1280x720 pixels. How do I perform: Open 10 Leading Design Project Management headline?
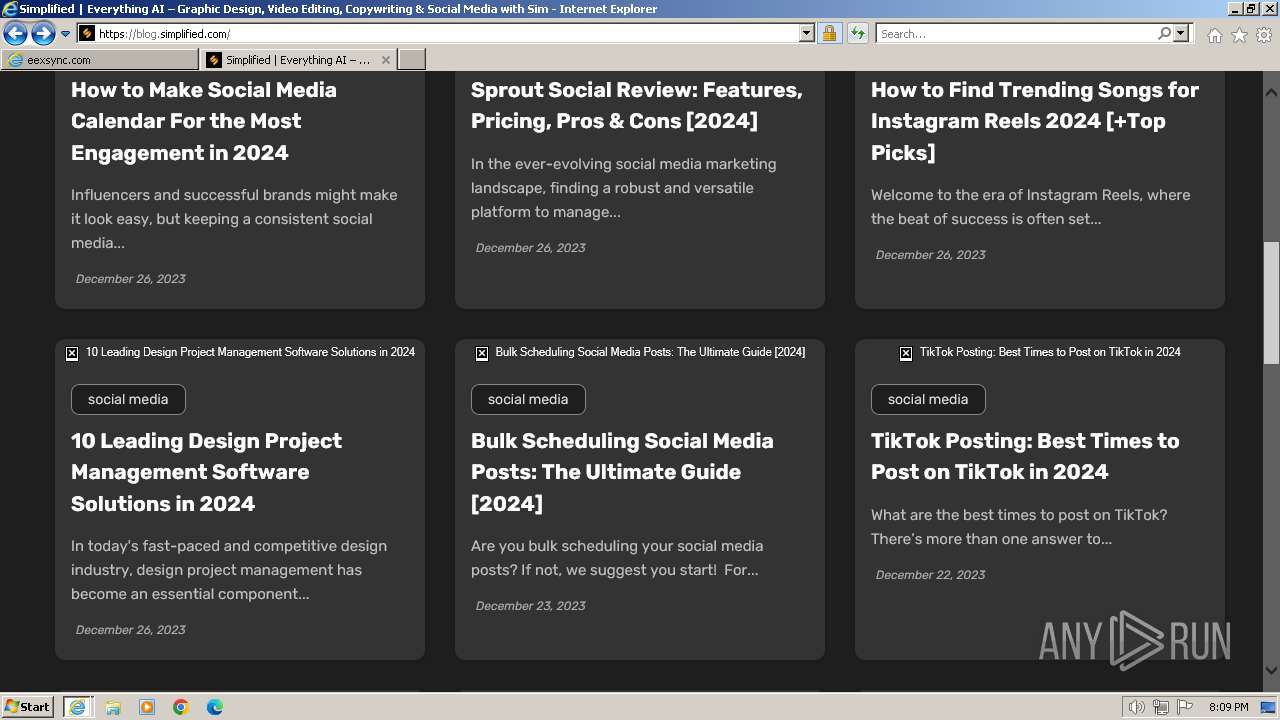206,472
